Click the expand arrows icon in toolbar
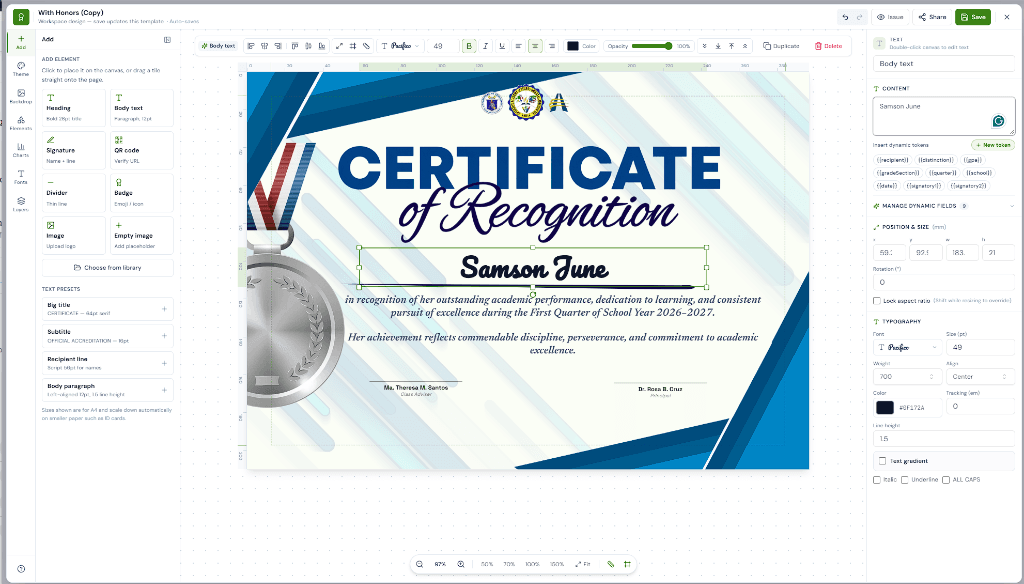1024x584 pixels. 339,46
